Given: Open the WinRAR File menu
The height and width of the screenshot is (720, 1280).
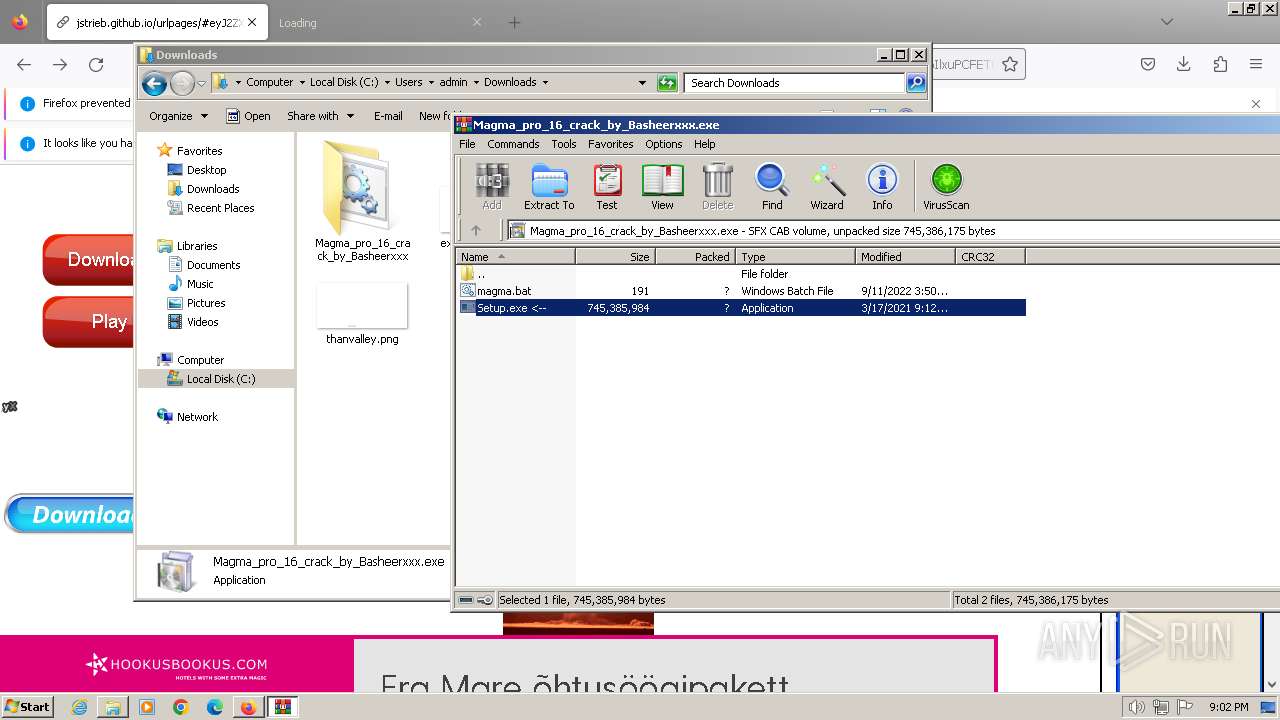Looking at the screenshot, I should [467, 144].
